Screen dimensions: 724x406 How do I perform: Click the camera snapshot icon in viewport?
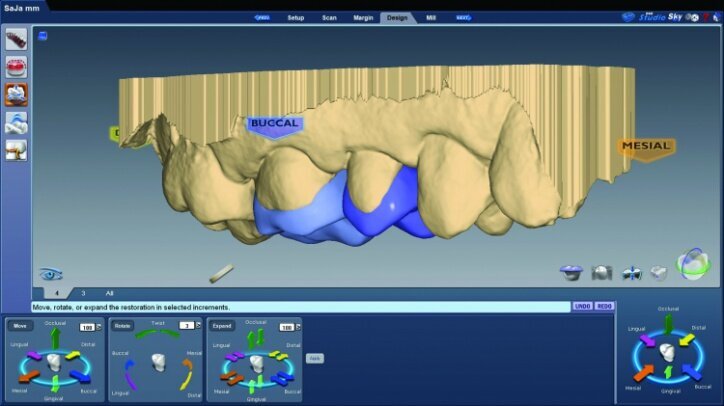pyautogui.click(x=602, y=271)
